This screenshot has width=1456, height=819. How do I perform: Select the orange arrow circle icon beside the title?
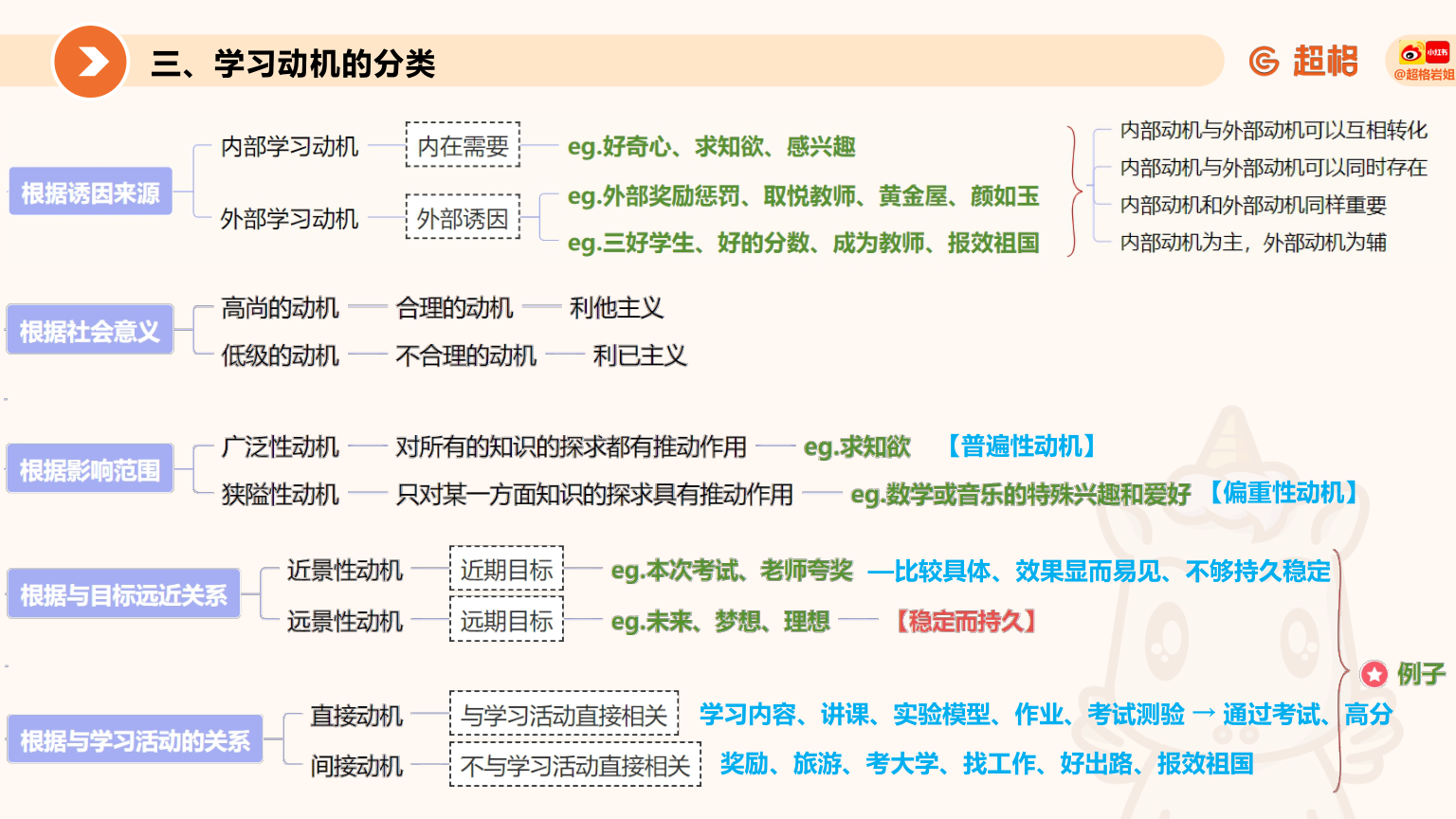tap(92, 60)
